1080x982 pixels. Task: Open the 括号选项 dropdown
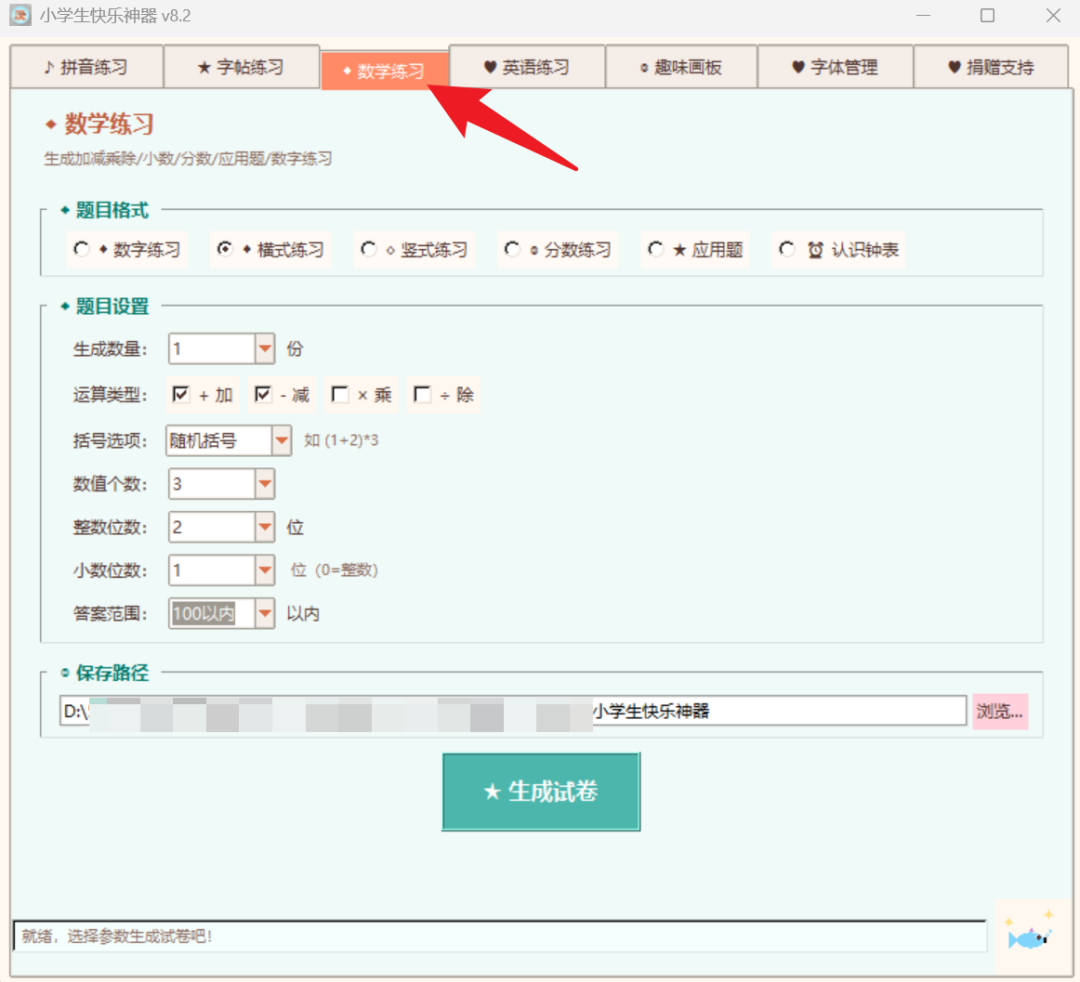pyautogui.click(x=281, y=440)
